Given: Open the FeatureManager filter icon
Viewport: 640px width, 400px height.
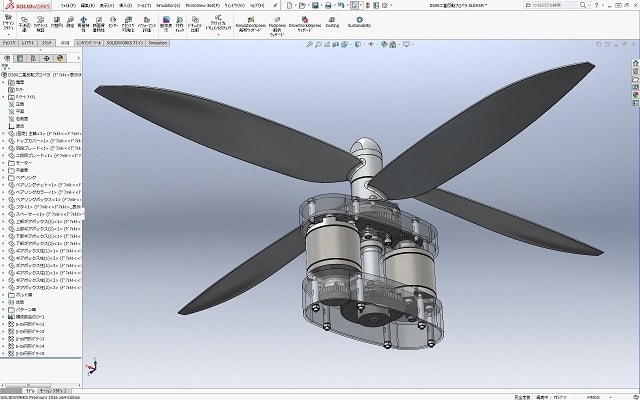Looking at the screenshot, I should (x=6, y=67).
